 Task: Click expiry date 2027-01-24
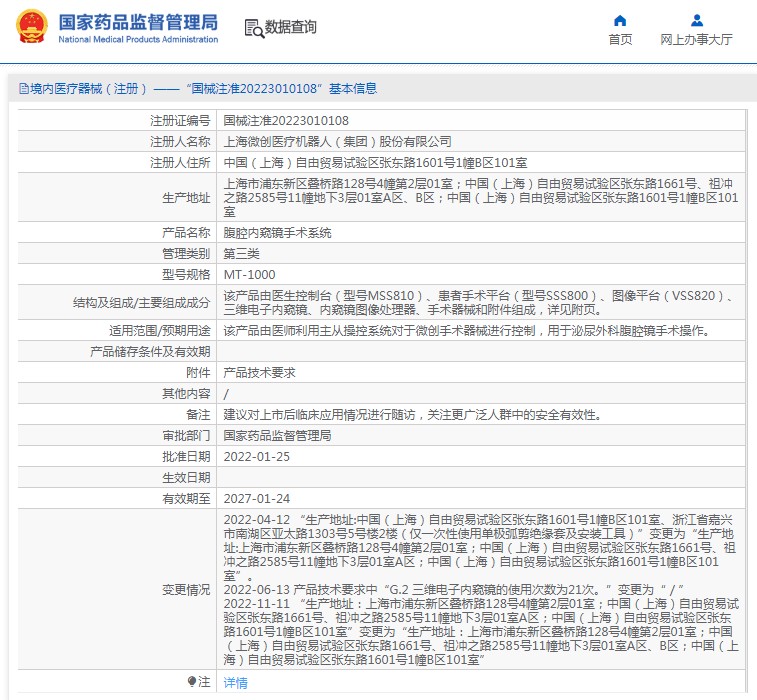[256, 498]
